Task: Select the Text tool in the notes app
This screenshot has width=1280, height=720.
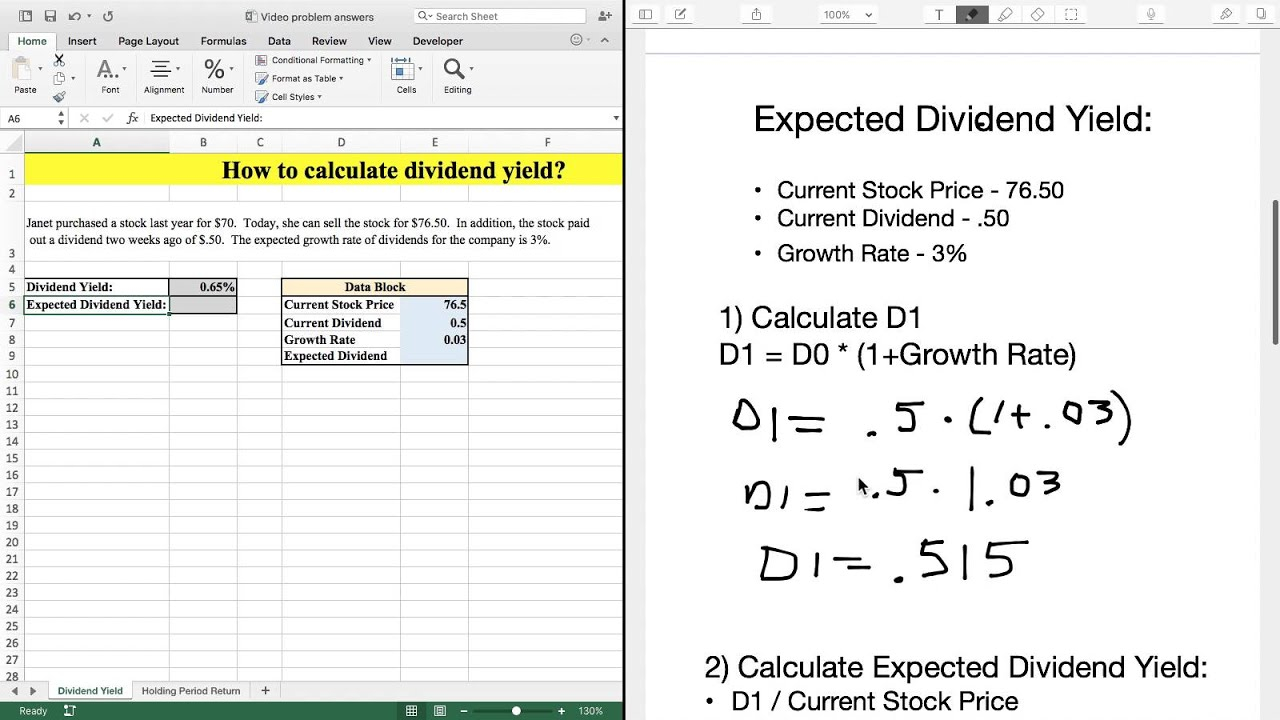Action: pos(938,15)
